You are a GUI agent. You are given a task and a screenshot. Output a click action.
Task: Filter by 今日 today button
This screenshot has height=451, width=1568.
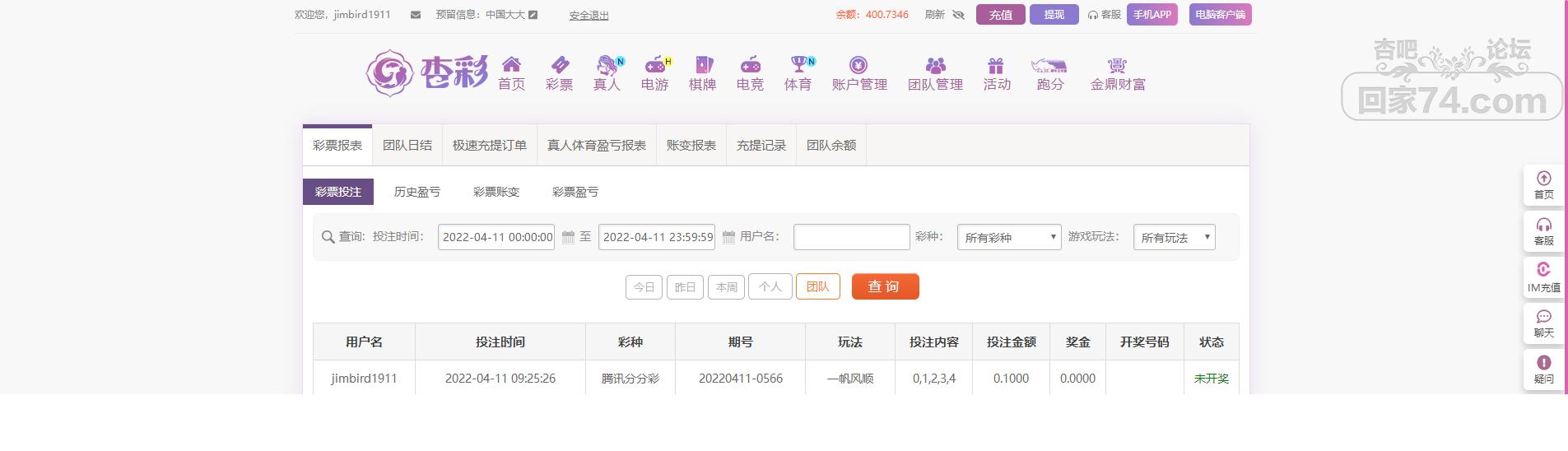point(644,286)
